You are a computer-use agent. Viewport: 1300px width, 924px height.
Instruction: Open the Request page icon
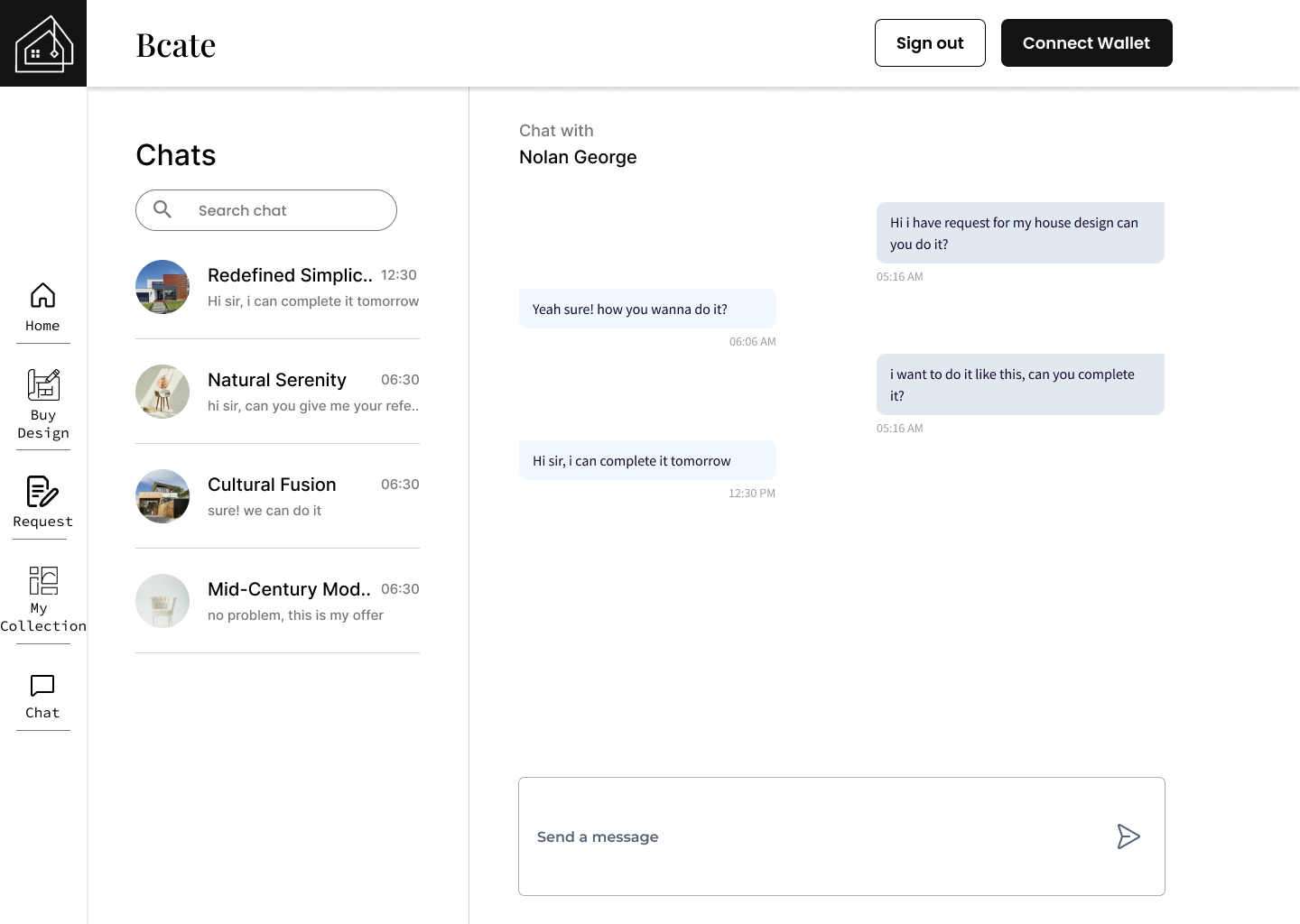click(x=42, y=492)
